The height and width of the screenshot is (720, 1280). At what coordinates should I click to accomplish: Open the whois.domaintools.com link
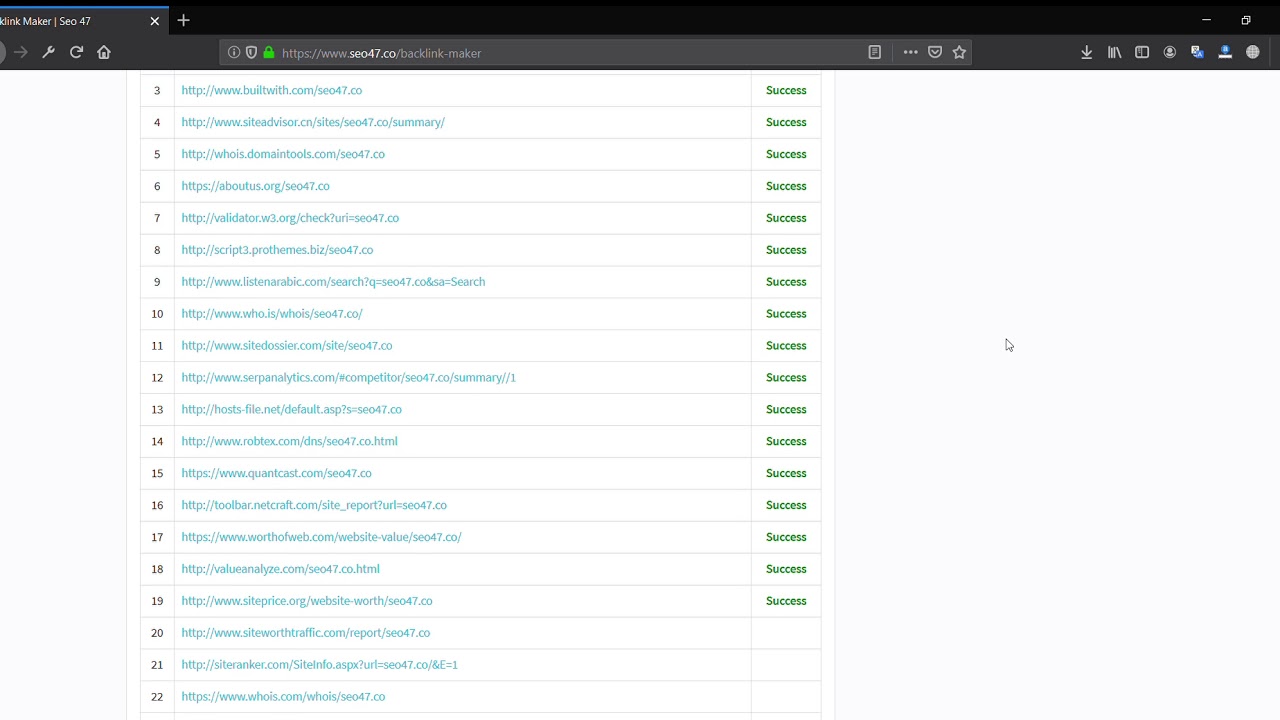tap(283, 154)
